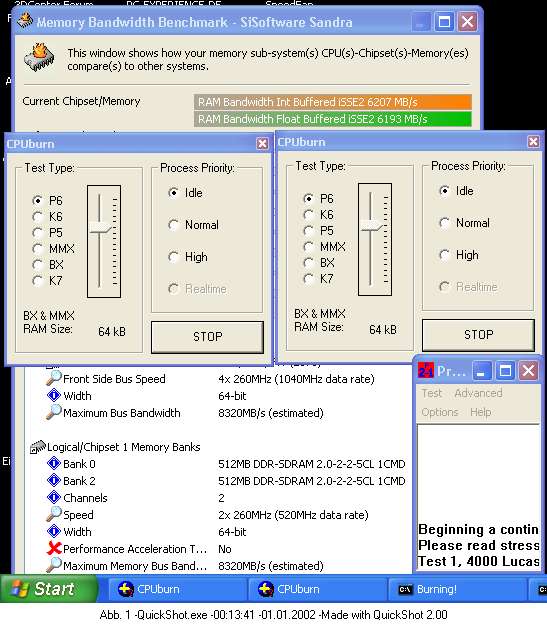Click Bank 0 info icon
Screen dimensions: 547x626
[x=54, y=464]
